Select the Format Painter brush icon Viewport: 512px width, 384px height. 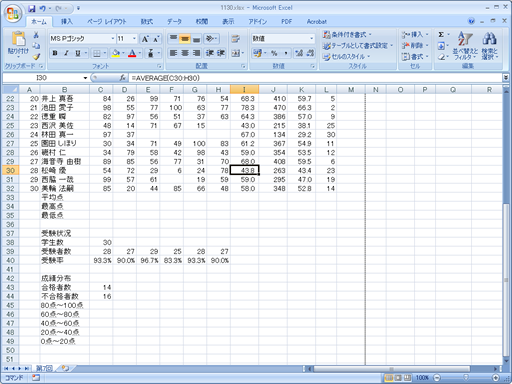click(x=36, y=57)
